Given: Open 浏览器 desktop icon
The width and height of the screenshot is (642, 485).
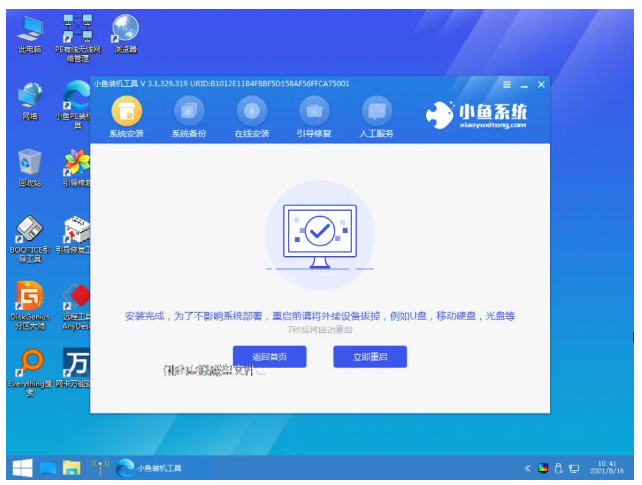Looking at the screenshot, I should (x=125, y=34).
